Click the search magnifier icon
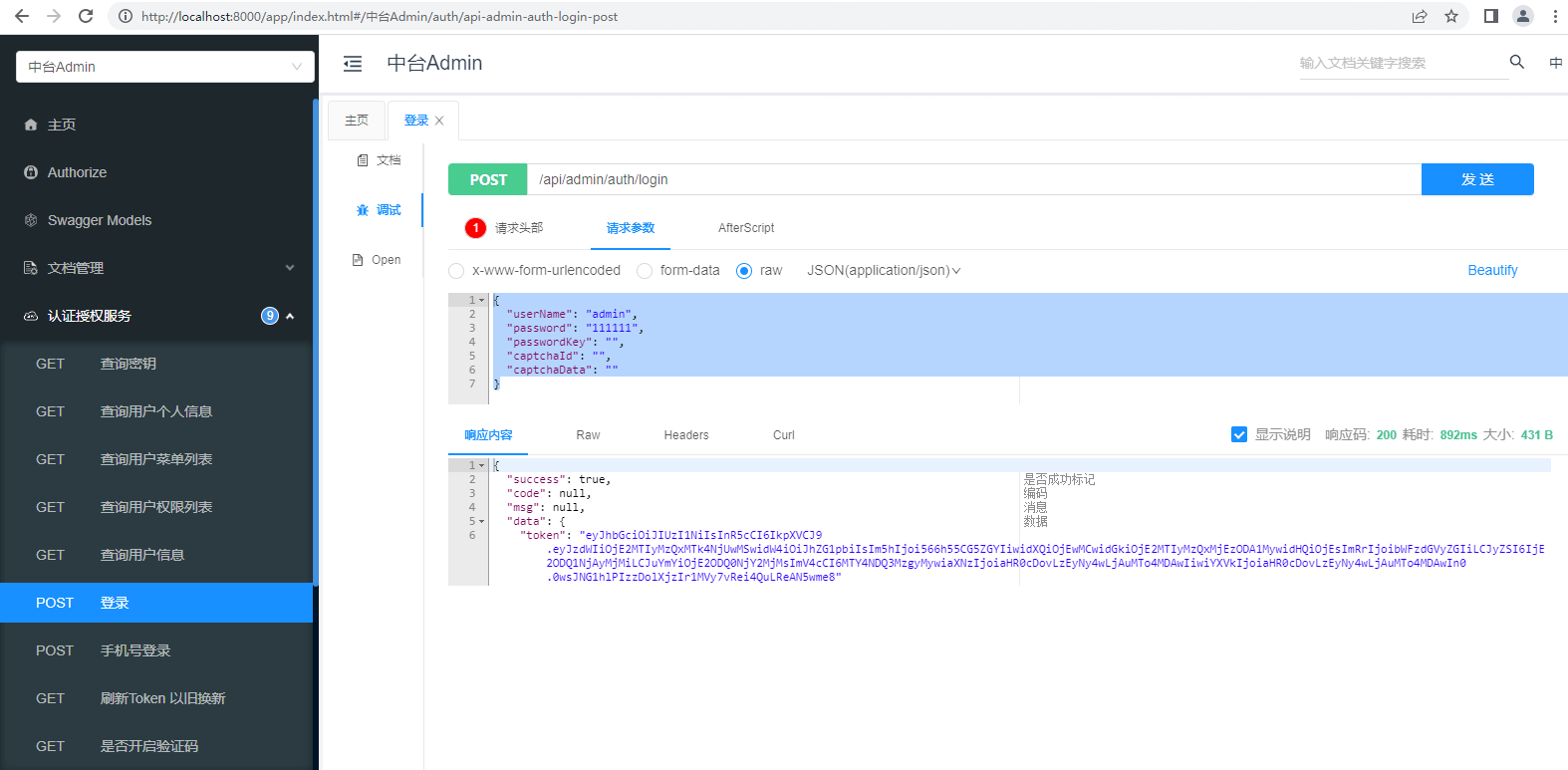This screenshot has height=770, width=1568. [1517, 62]
